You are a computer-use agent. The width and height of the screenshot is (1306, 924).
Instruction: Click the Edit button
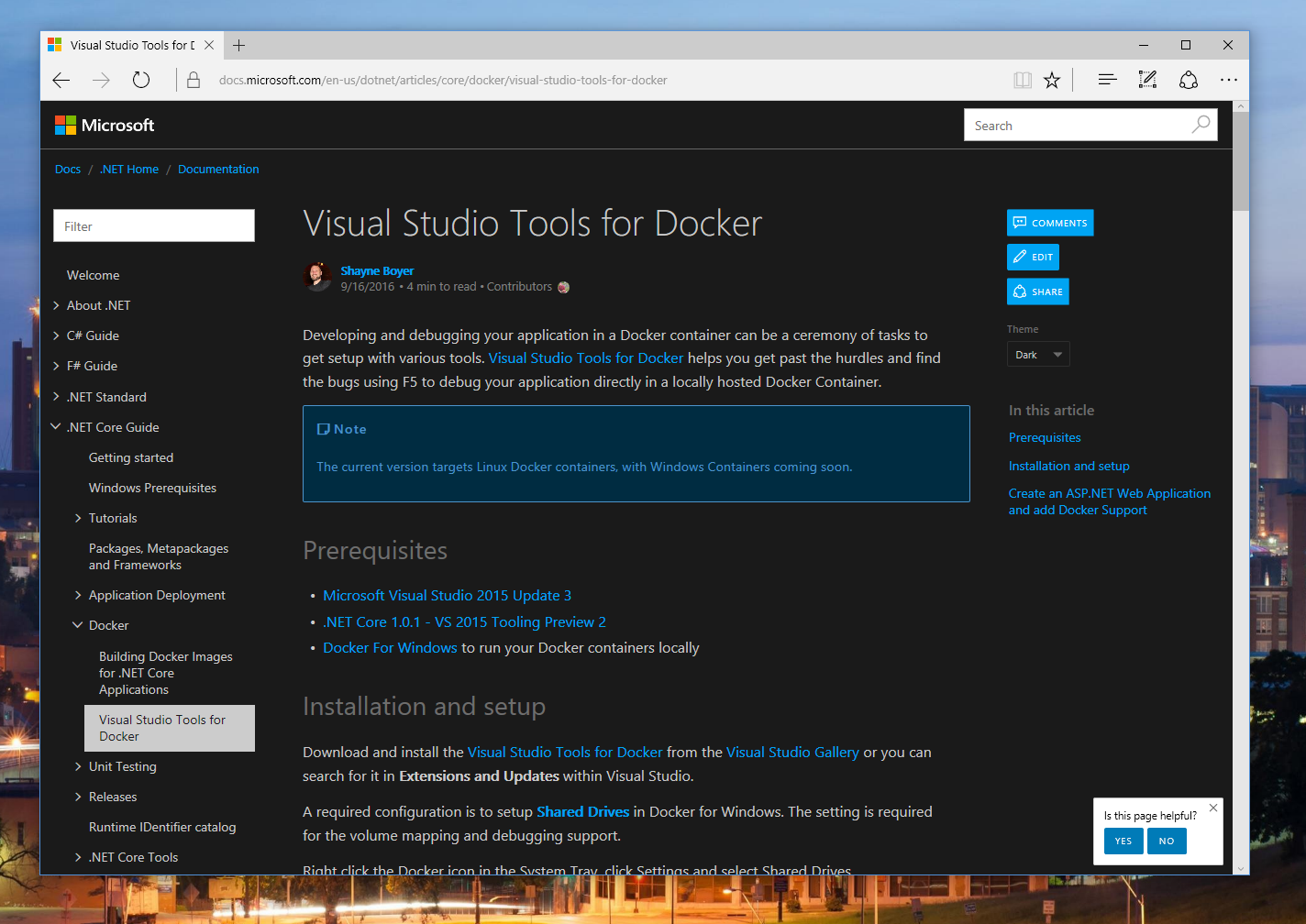click(1033, 257)
